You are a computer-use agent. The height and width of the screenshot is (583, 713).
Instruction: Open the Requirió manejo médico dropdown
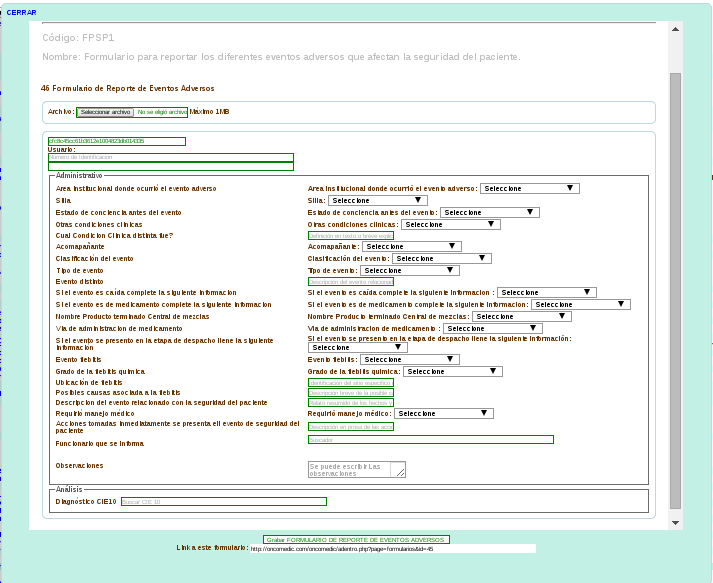click(443, 413)
